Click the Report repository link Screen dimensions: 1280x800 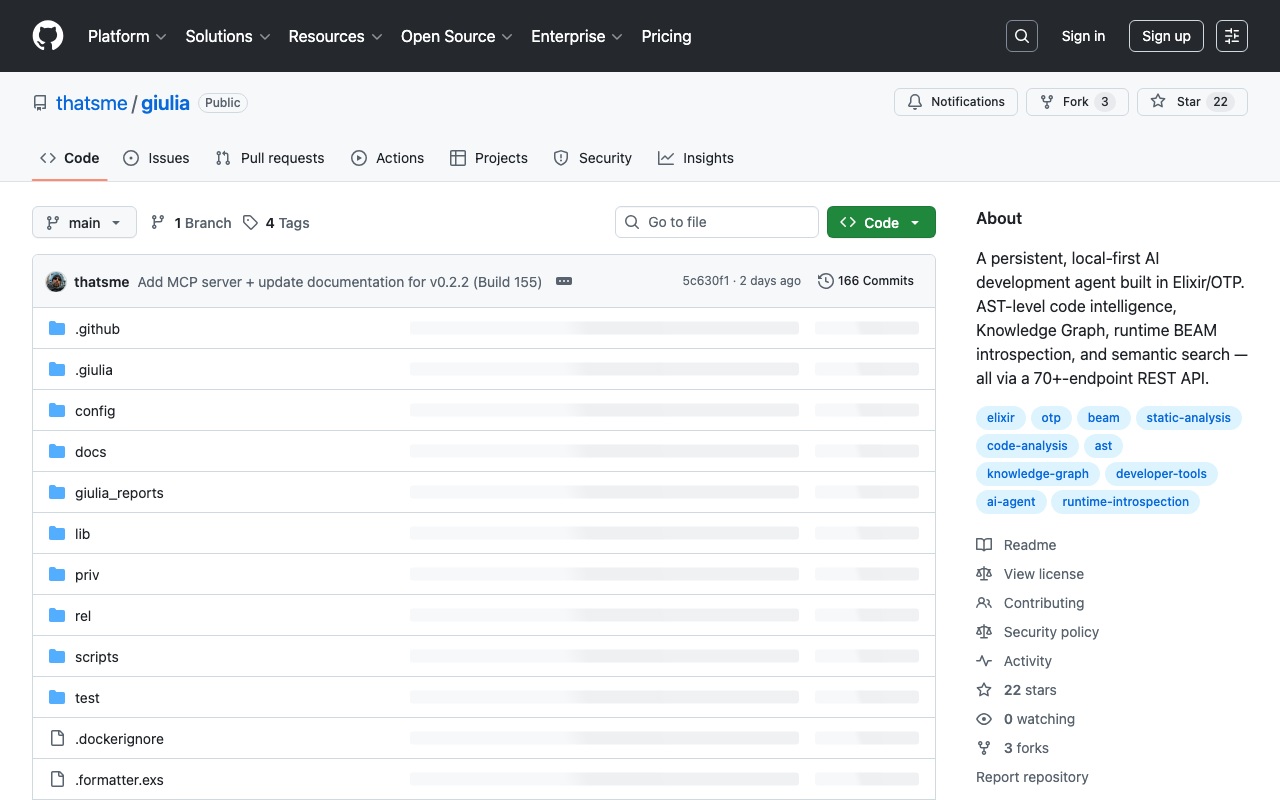point(1032,777)
